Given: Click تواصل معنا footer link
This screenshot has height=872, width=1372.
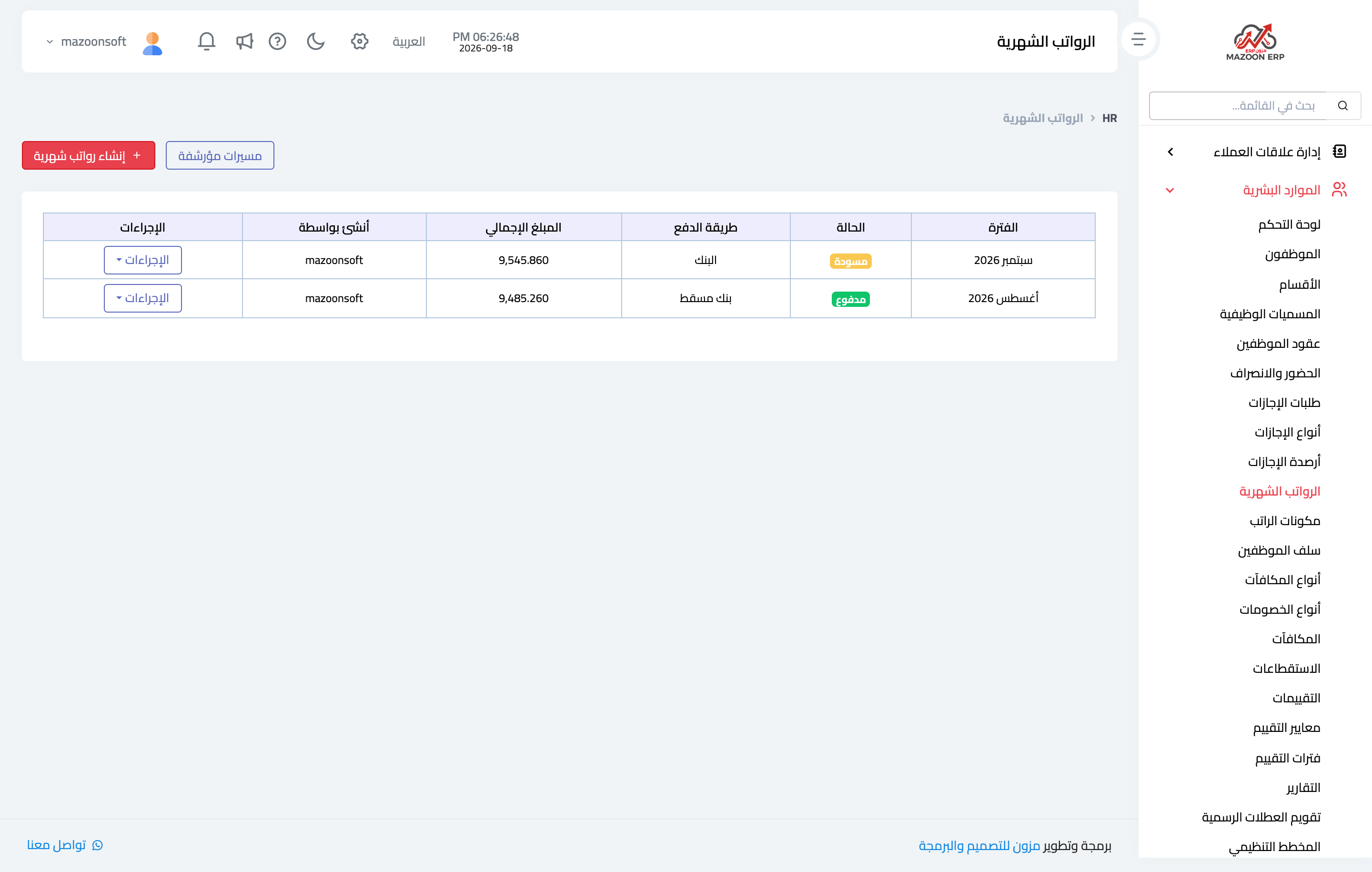Looking at the screenshot, I should click(56, 845).
